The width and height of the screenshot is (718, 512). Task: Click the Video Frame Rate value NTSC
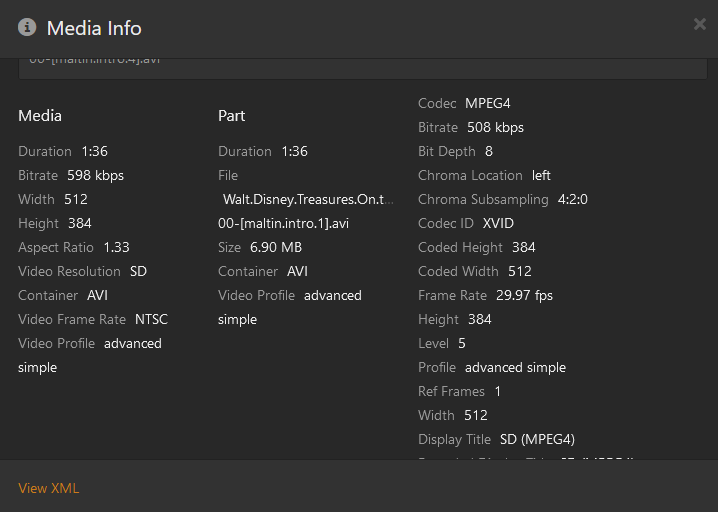click(152, 319)
